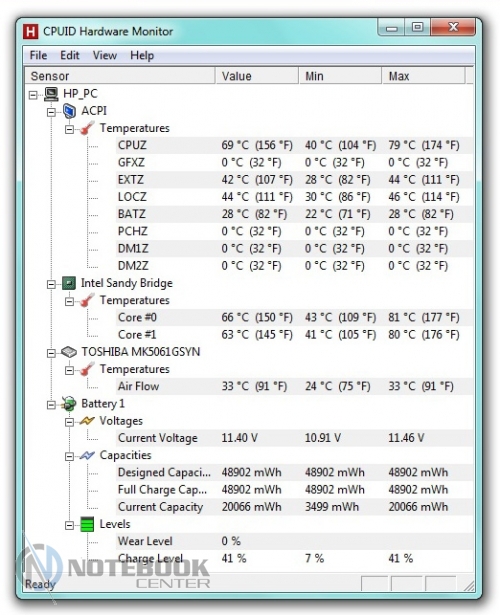
Task: Select the DM1Z temperature row
Action: 294,249
